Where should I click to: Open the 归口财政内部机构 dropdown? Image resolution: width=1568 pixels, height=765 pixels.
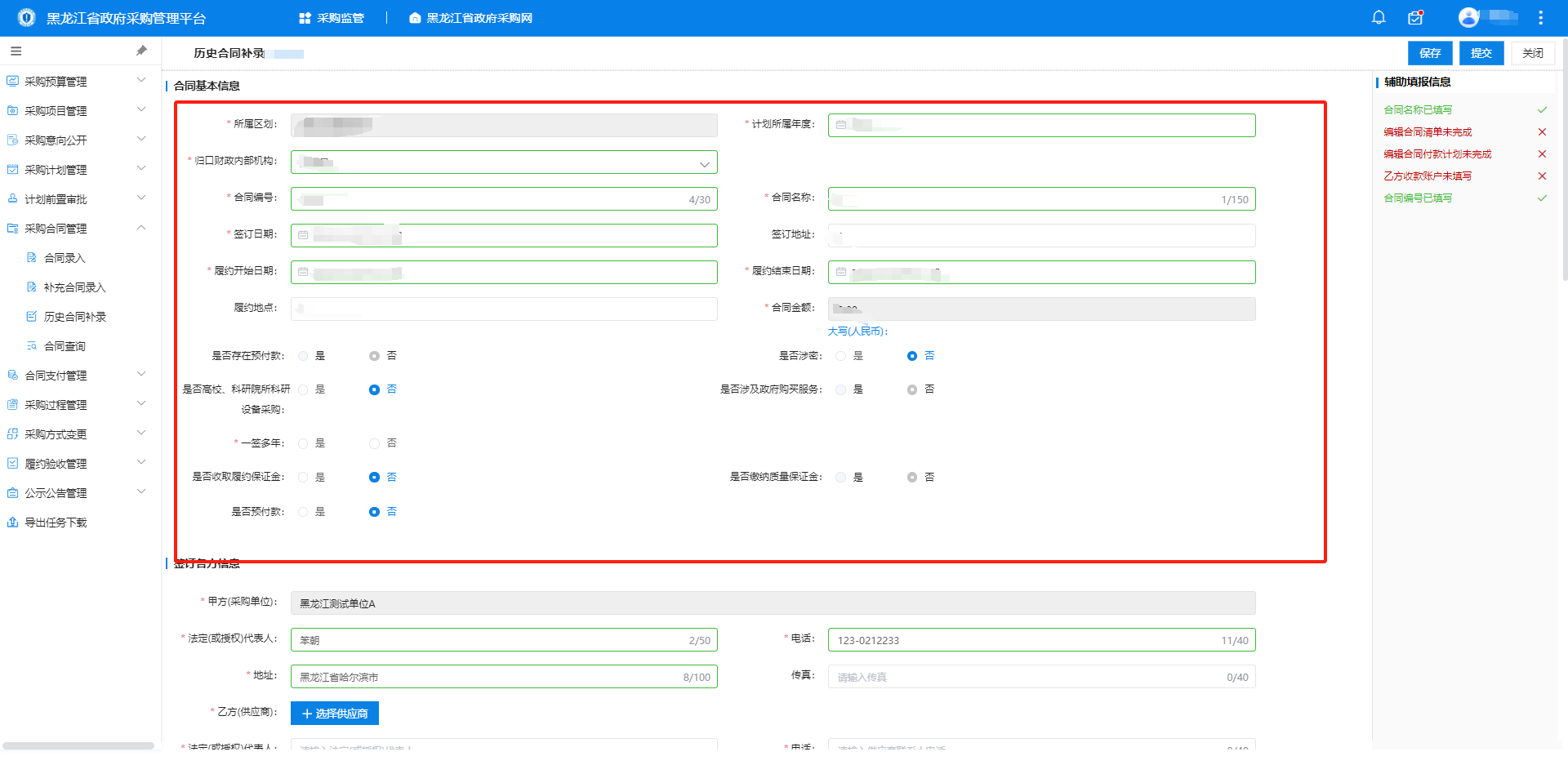(504, 162)
